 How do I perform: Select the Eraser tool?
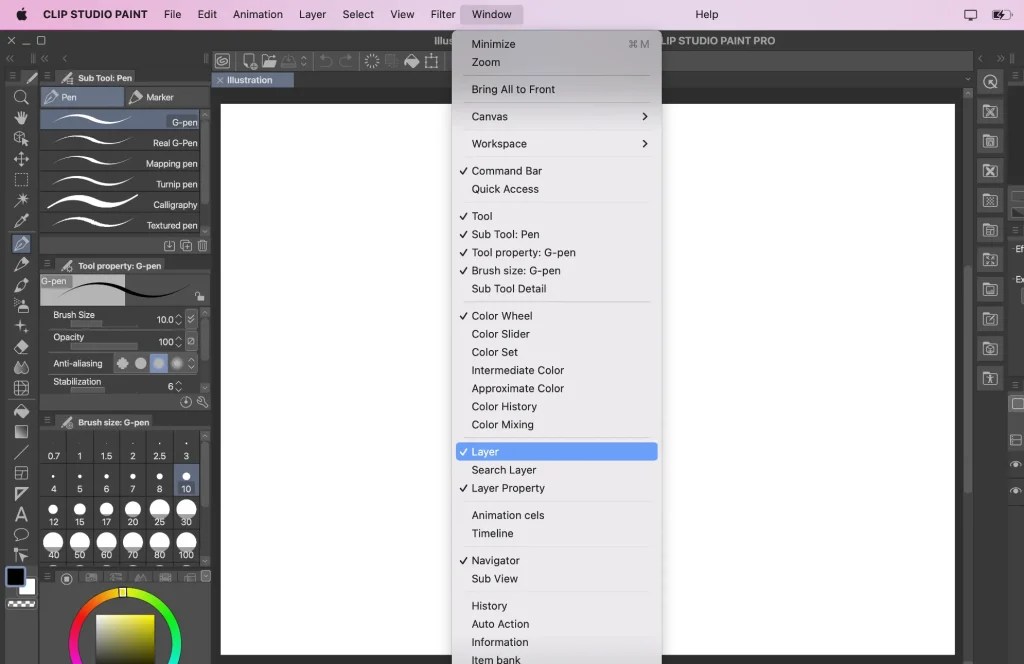(21, 346)
